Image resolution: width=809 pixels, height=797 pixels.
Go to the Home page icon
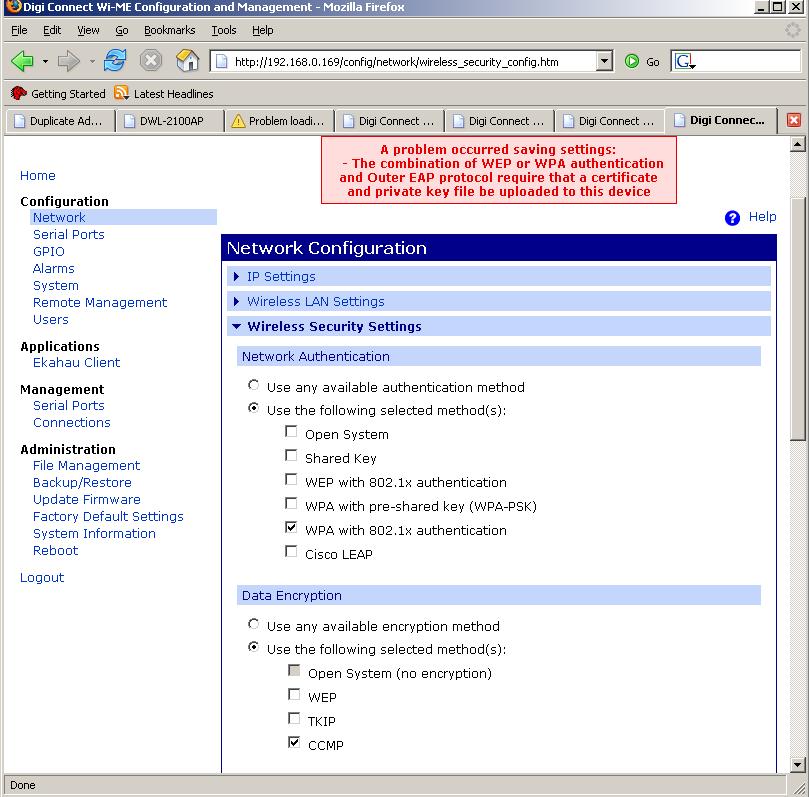point(187,61)
